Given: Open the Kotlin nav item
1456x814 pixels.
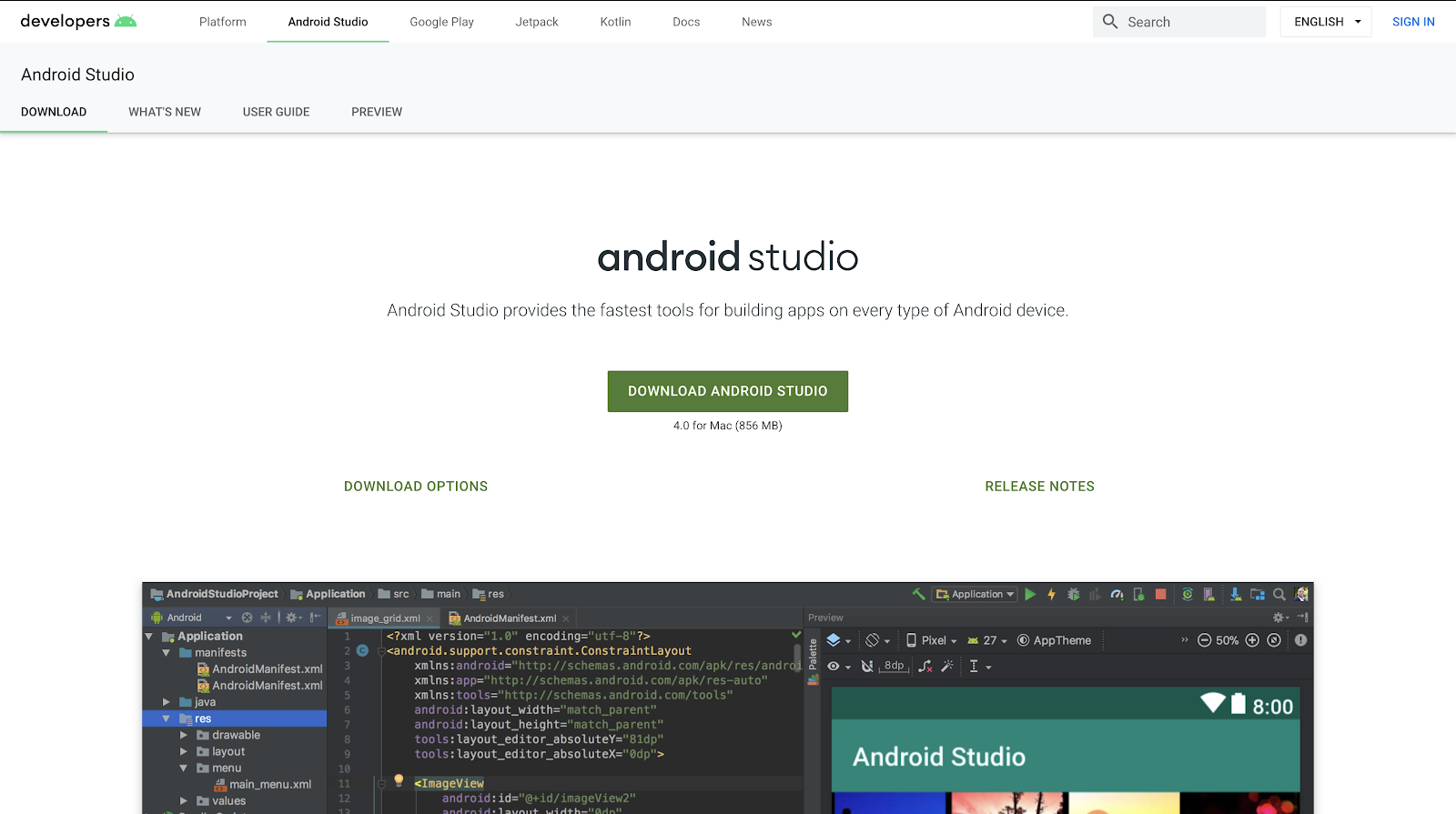Looking at the screenshot, I should pos(616,22).
